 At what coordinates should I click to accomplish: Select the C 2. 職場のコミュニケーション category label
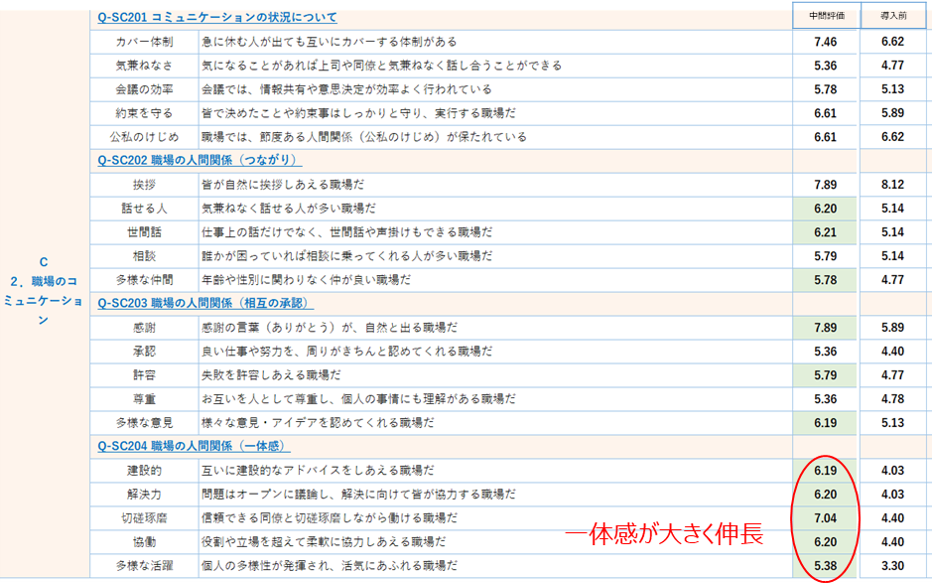coord(43,291)
